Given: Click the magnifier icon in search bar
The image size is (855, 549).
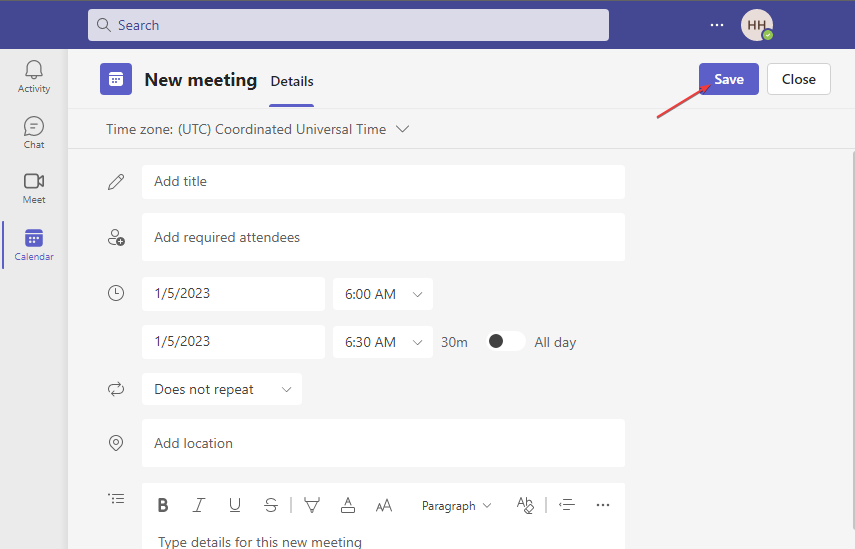Looking at the screenshot, I should (104, 25).
